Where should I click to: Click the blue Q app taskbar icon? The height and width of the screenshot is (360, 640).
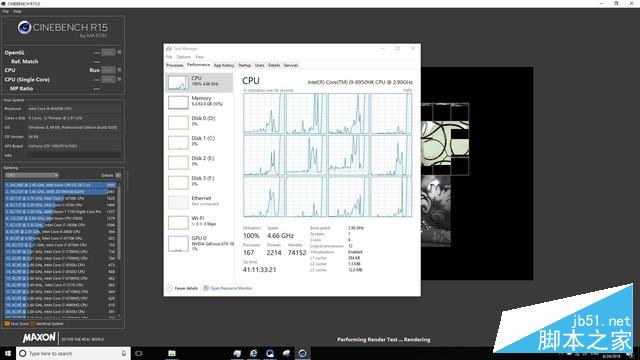click(270, 353)
